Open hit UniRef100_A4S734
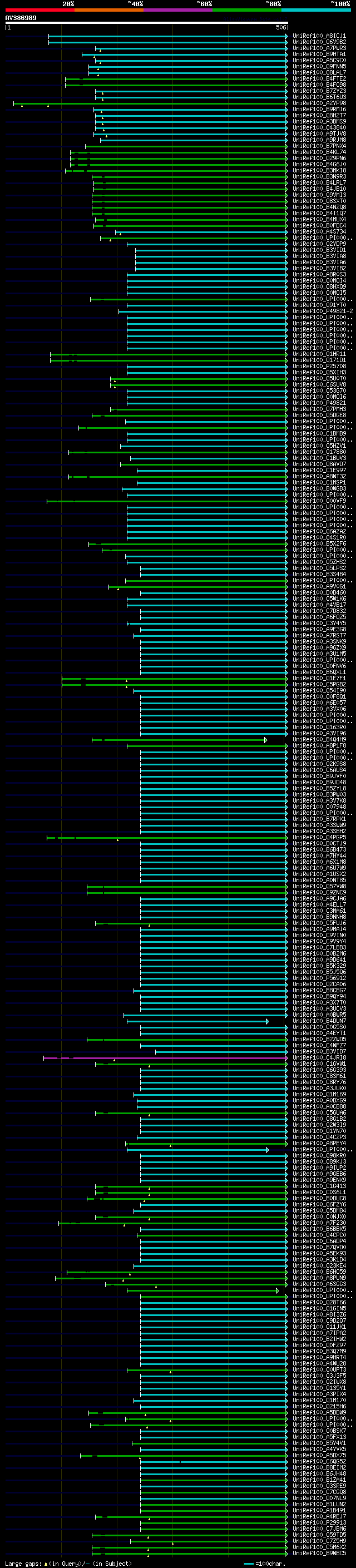 (x=319, y=232)
